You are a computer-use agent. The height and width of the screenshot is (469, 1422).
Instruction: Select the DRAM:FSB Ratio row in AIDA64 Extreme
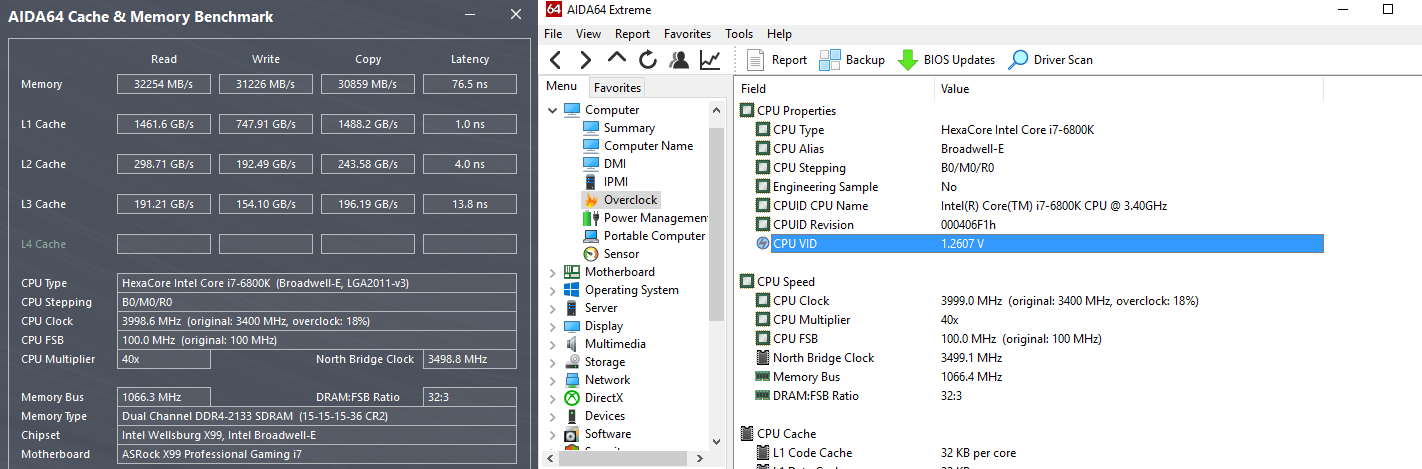coord(1040,396)
